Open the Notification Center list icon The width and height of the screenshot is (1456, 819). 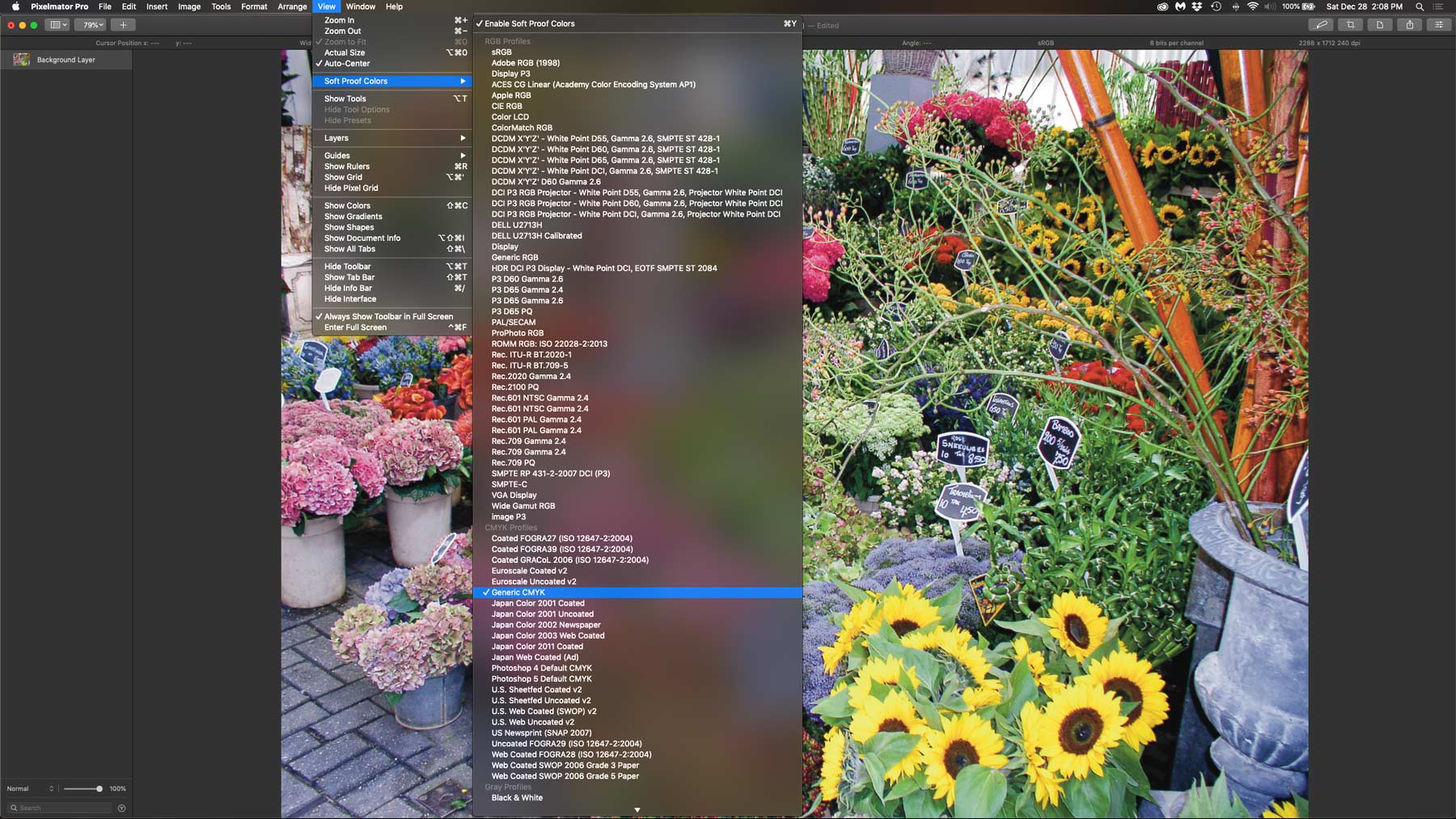coord(1438,6)
